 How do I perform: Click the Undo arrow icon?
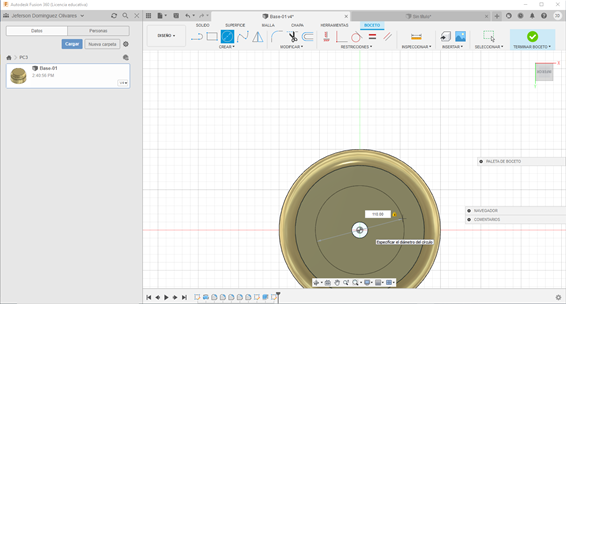pos(188,16)
